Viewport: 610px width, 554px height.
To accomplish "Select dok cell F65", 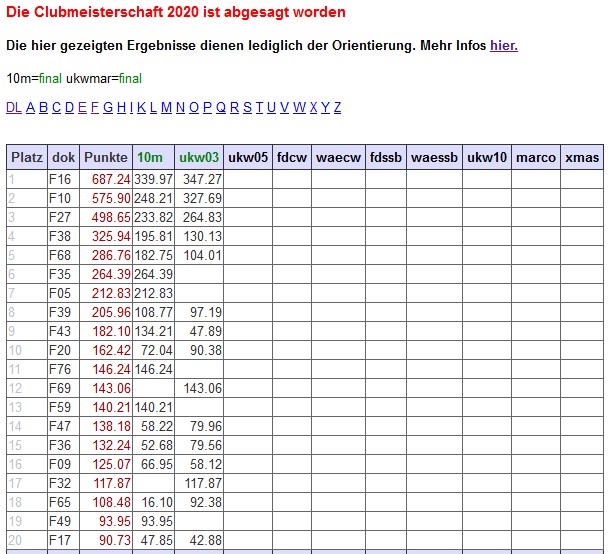I will (x=63, y=502).
